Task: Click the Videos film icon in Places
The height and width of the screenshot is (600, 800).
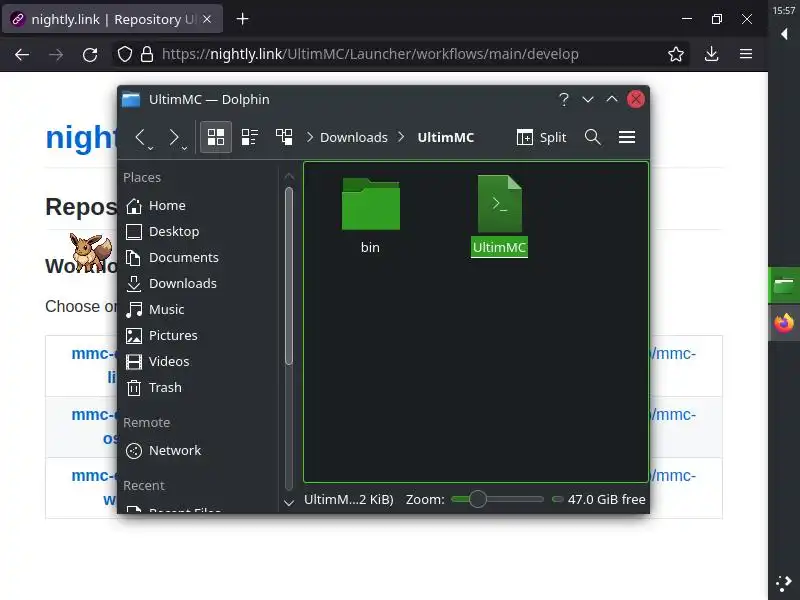Action: coord(134,362)
